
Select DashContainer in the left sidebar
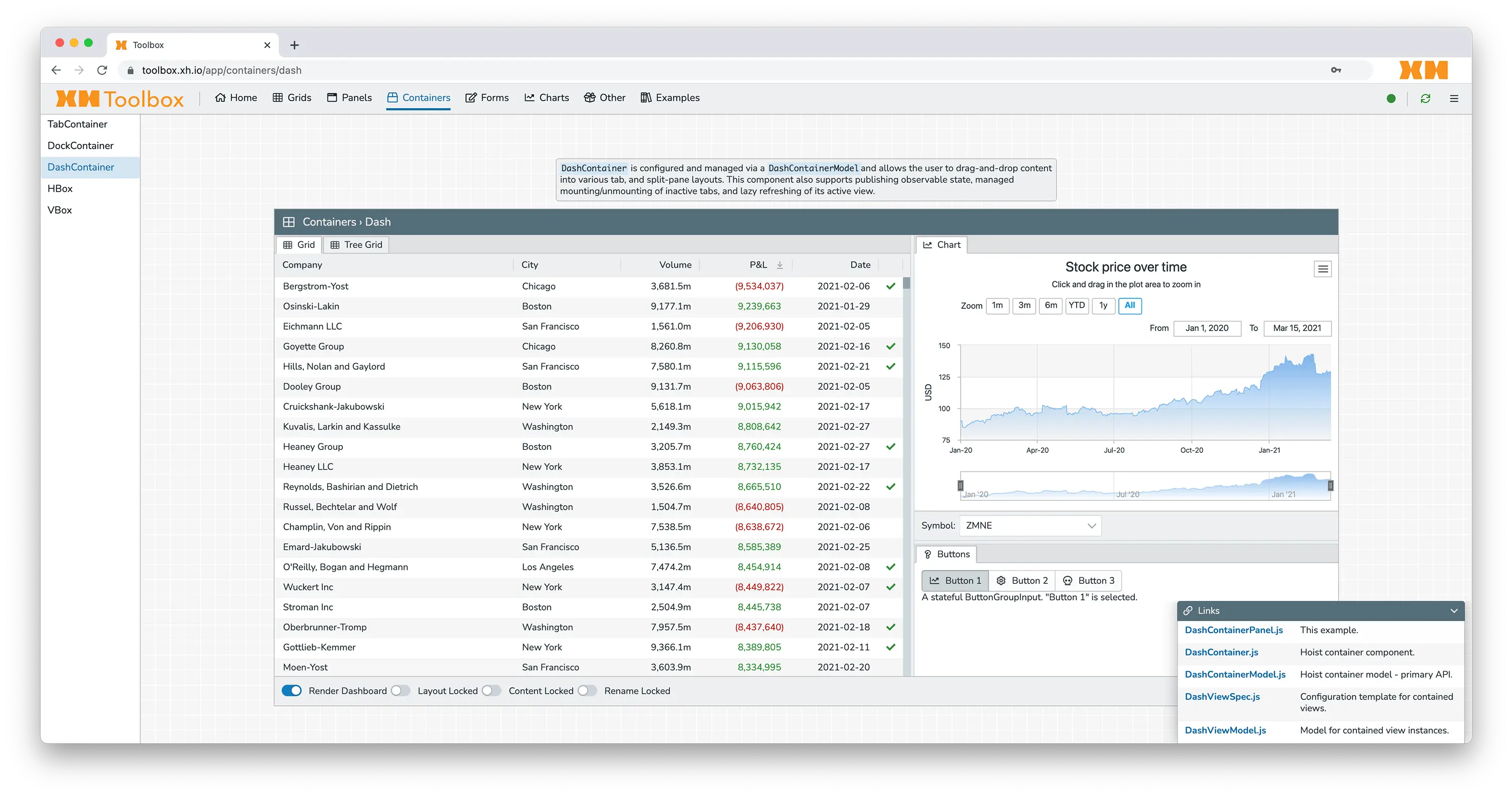(81, 167)
